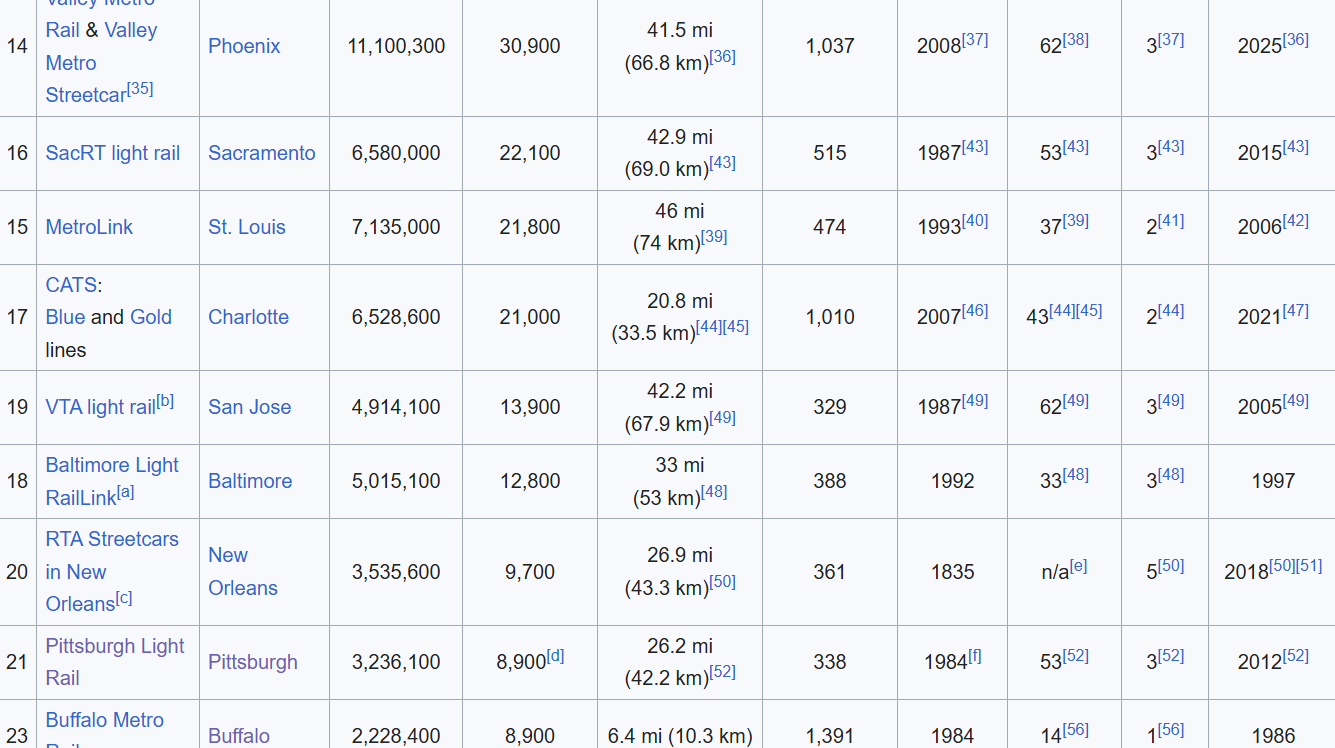
Task: Select the ridership figure 11,100,300
Action: [396, 46]
